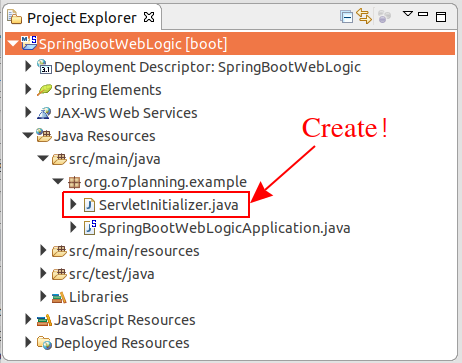The width and height of the screenshot is (462, 363).
Task: Select the src/test/java source folder
Action: click(112, 274)
